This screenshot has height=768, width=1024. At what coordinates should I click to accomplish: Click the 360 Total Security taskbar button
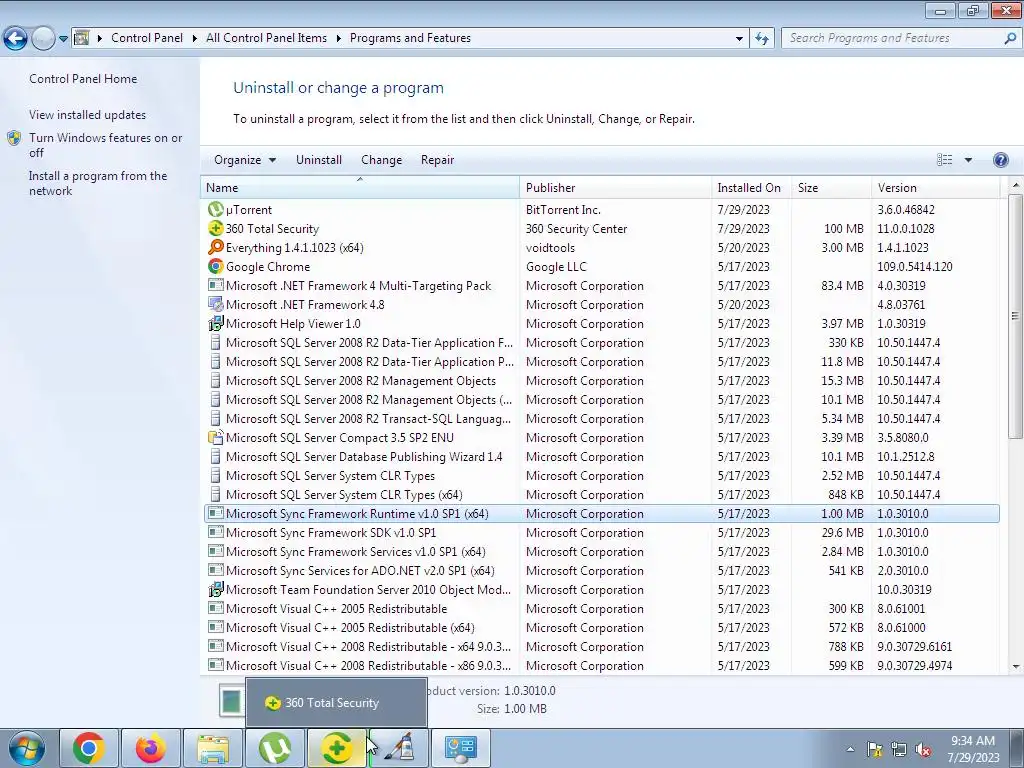(337, 748)
